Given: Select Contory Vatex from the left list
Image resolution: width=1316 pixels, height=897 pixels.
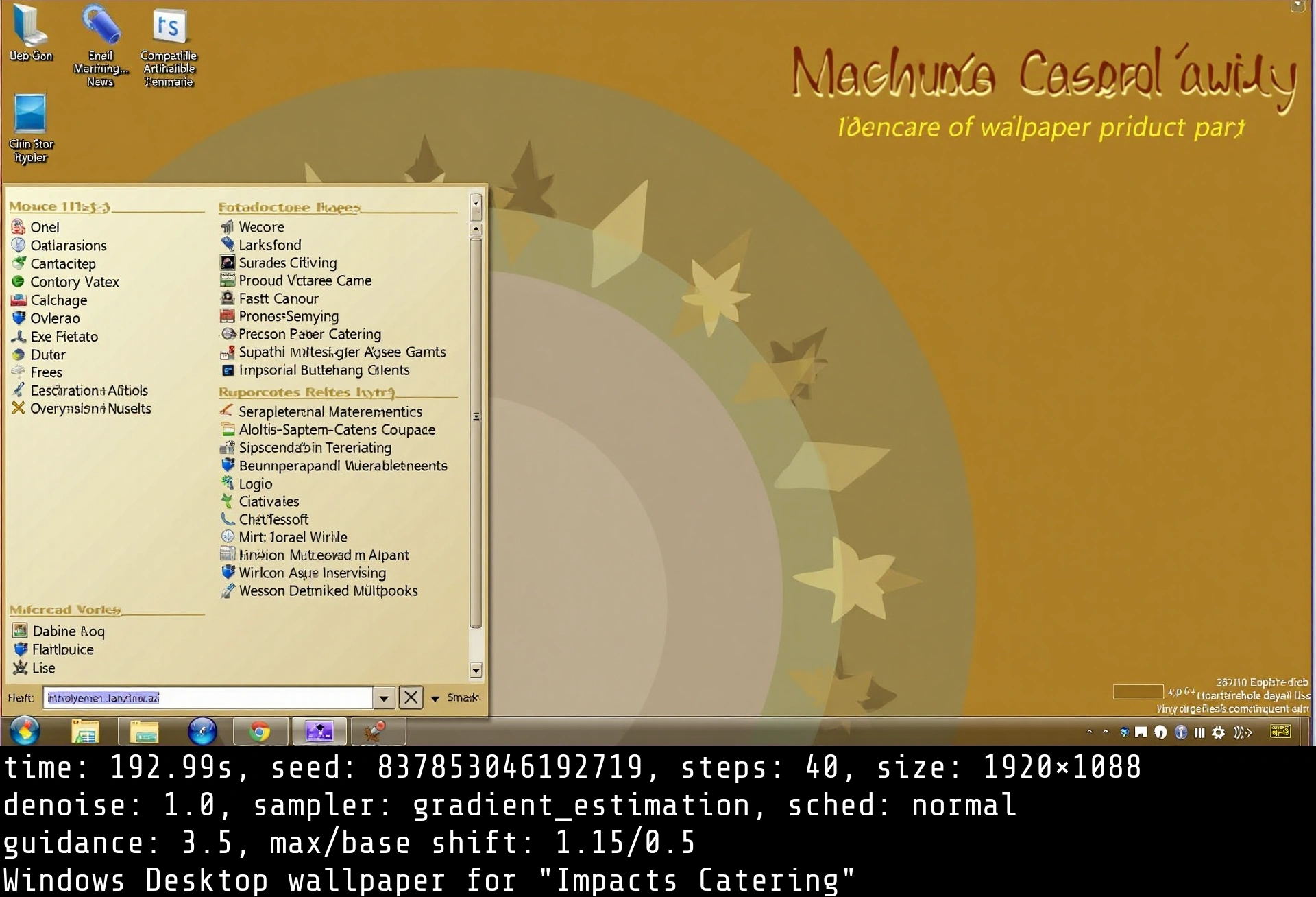Looking at the screenshot, I should pos(75,281).
